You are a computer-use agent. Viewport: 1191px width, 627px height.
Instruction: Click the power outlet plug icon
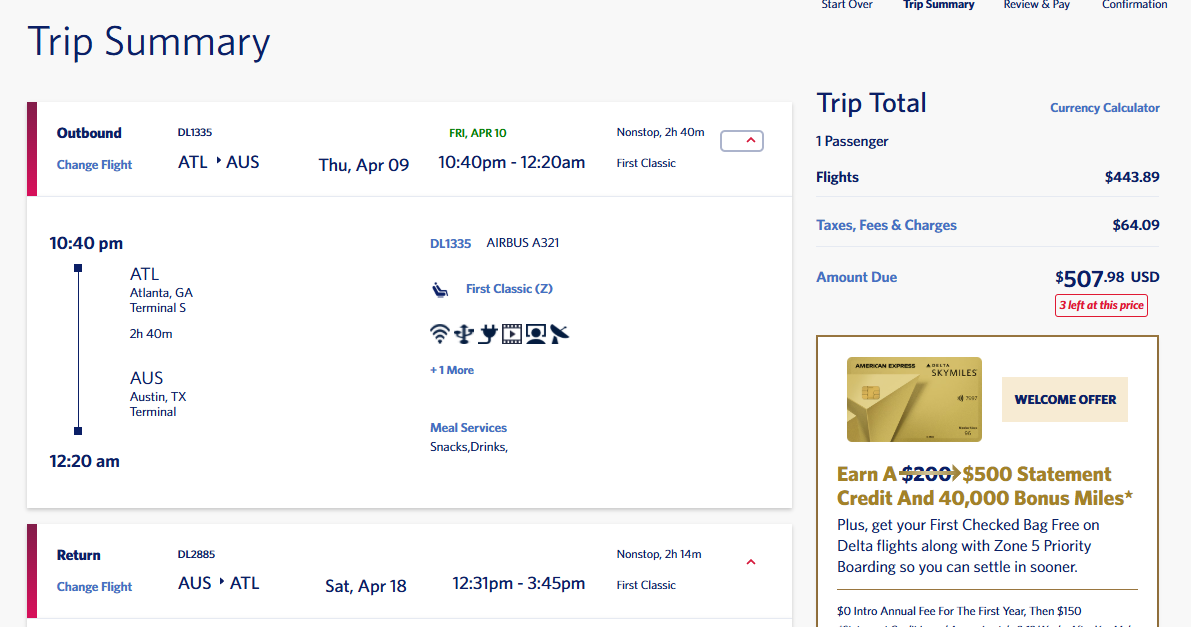pyautogui.click(x=487, y=334)
